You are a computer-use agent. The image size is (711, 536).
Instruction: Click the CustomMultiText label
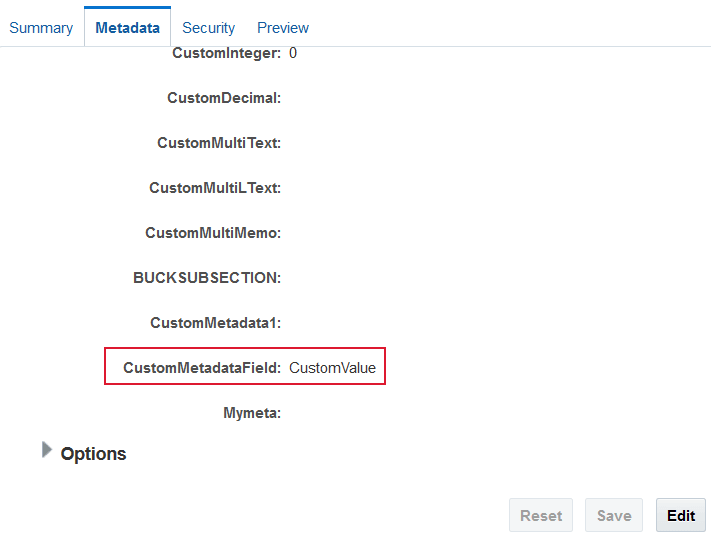pos(219,143)
